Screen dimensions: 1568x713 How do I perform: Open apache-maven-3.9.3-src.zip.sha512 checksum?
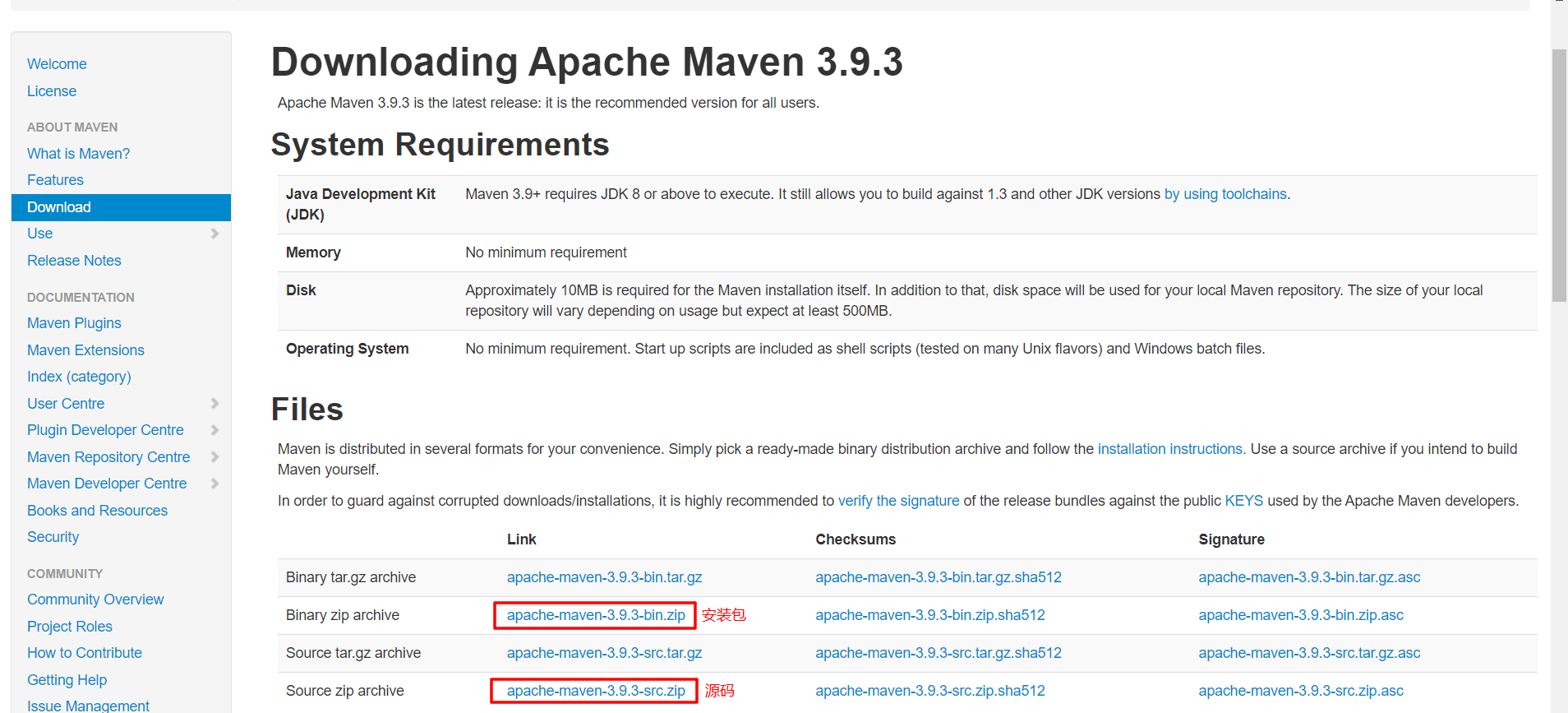(930, 691)
